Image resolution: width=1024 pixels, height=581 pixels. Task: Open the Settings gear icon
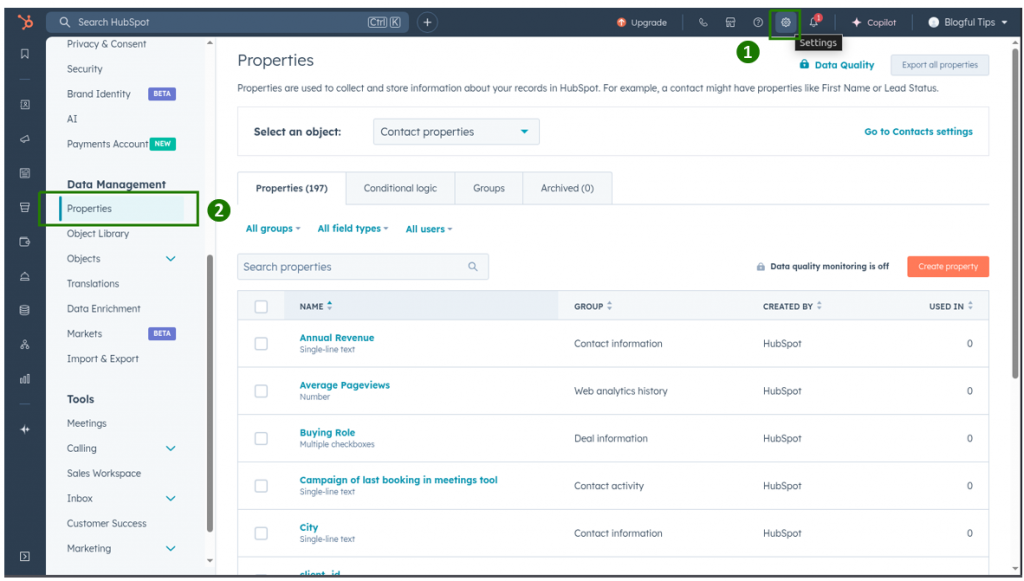pyautogui.click(x=785, y=22)
